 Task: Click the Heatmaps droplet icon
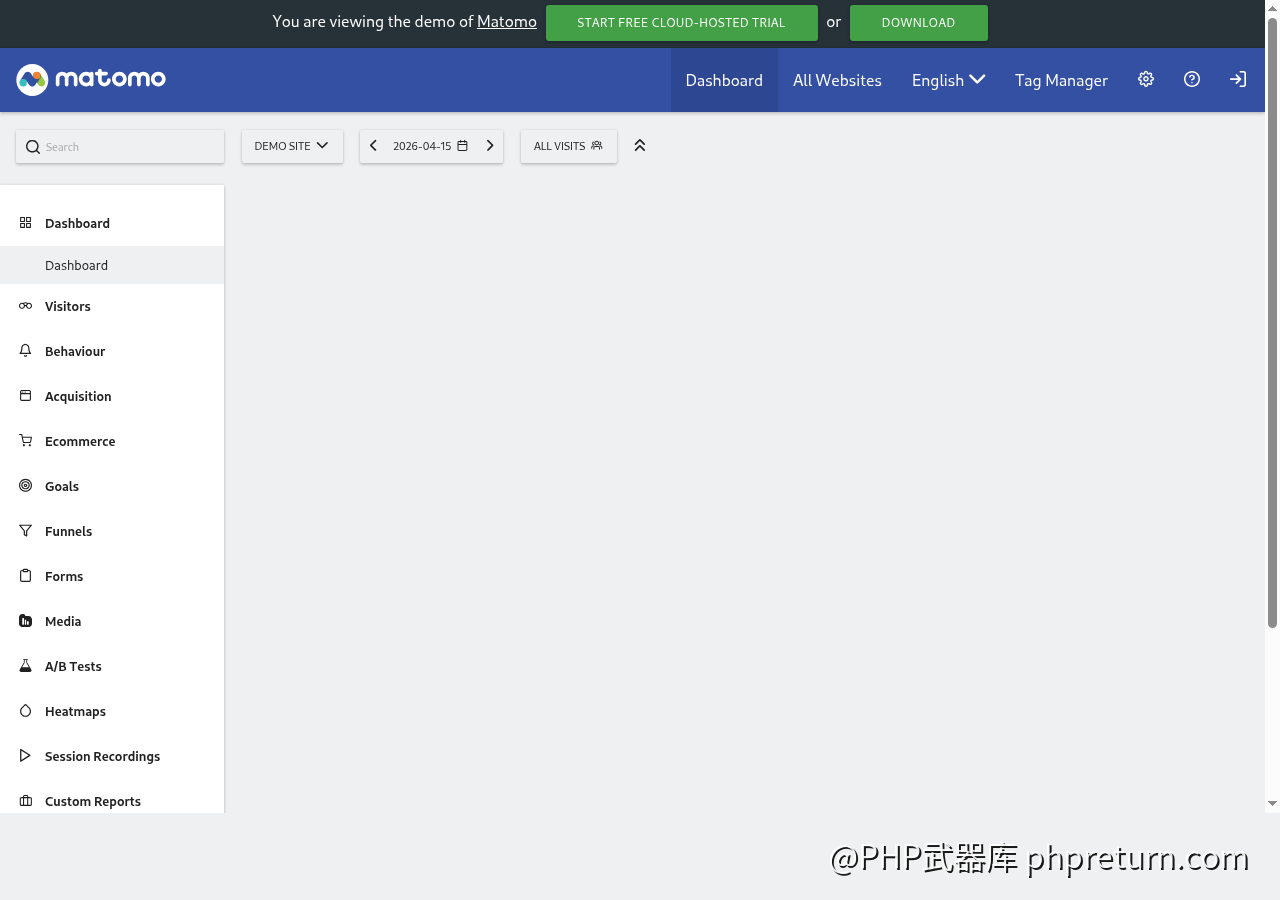point(26,711)
